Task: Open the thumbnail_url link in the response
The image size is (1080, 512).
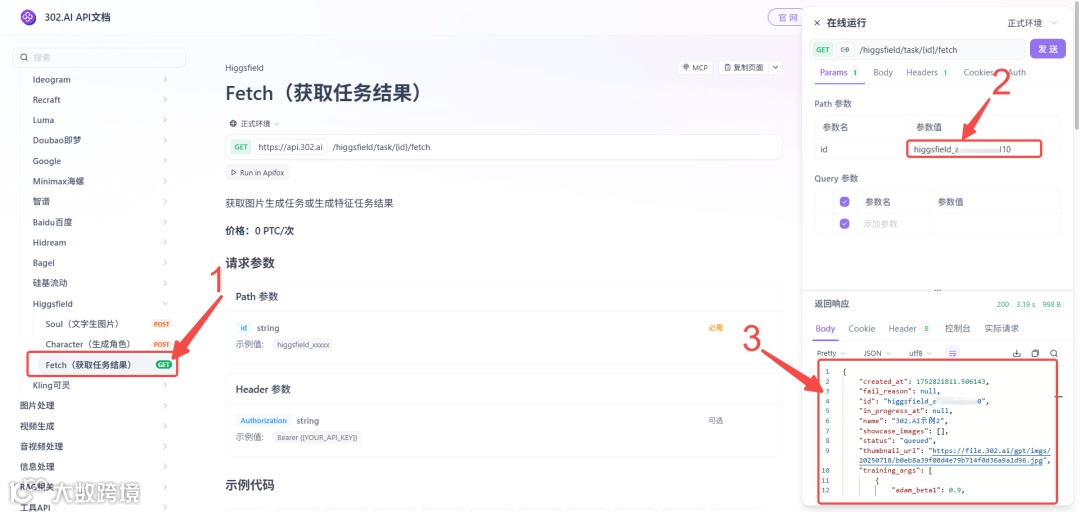Action: (954, 456)
